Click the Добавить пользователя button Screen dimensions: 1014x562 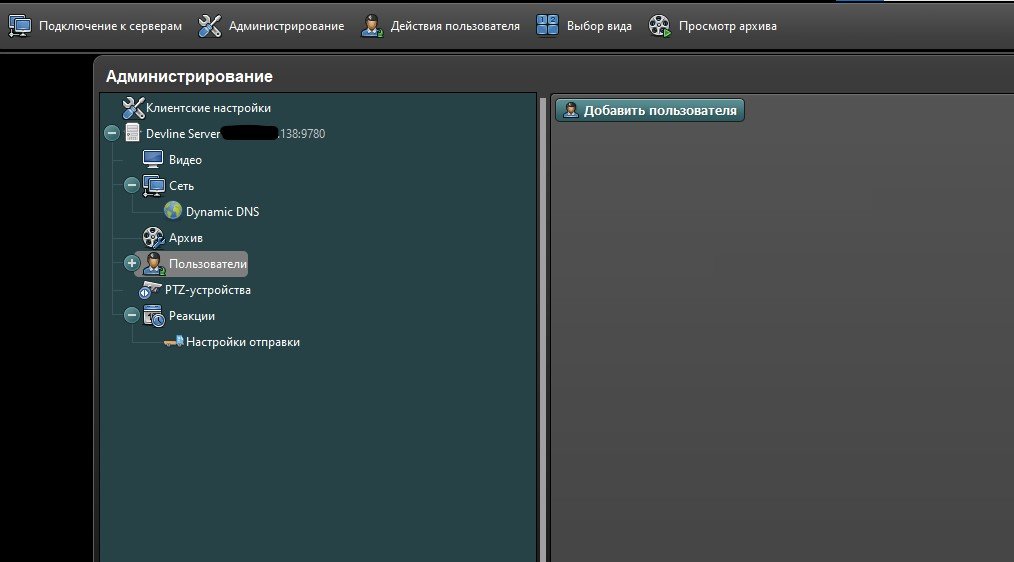650,110
